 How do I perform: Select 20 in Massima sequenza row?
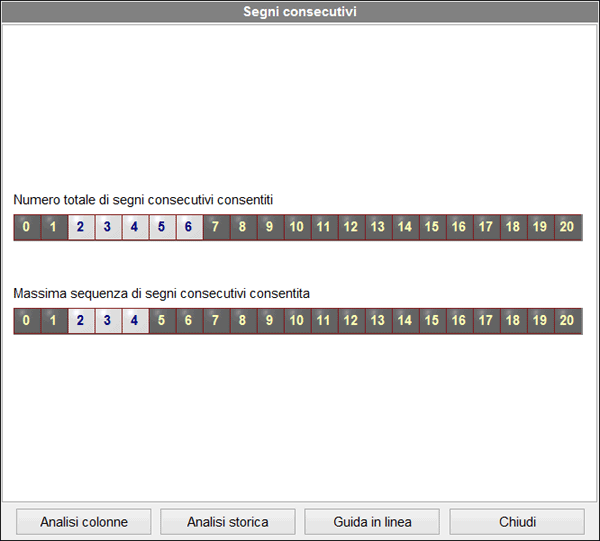pos(567,321)
